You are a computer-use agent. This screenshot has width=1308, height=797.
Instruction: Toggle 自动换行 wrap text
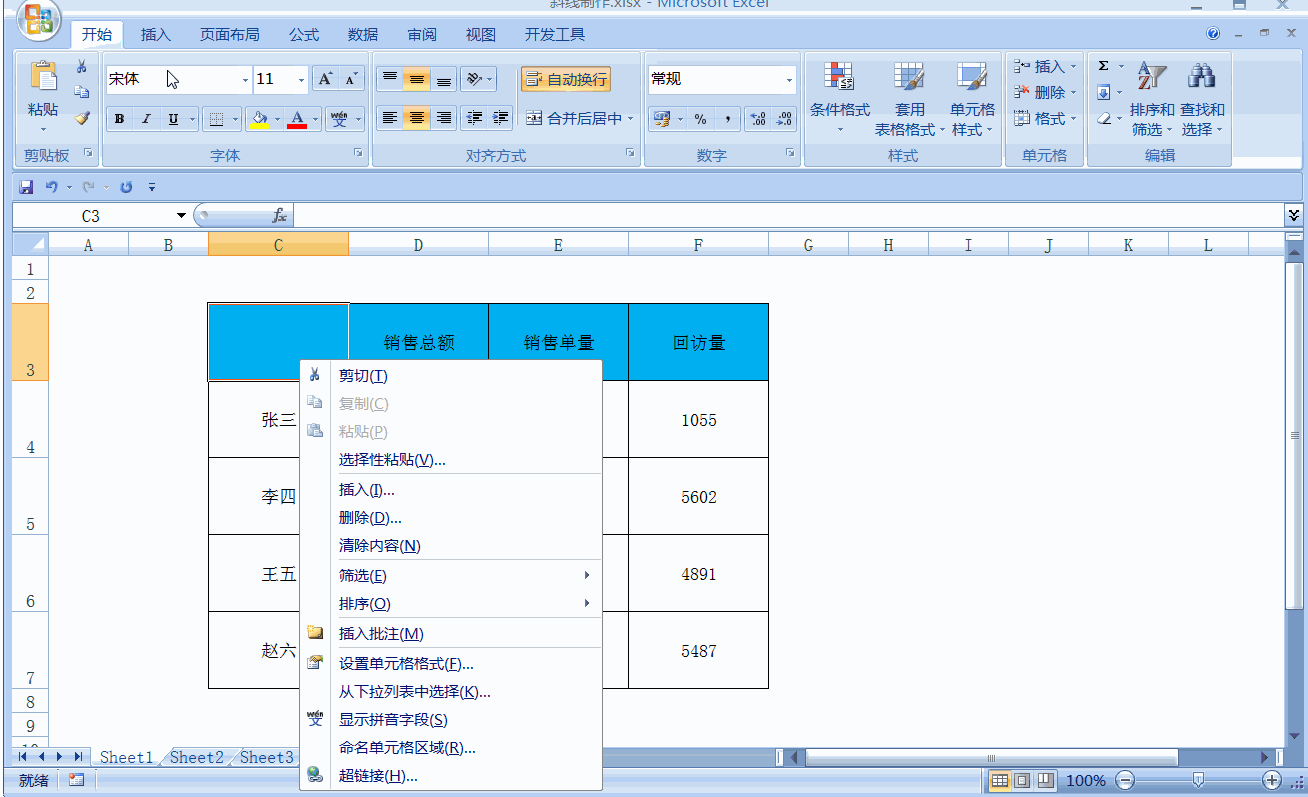[566, 79]
